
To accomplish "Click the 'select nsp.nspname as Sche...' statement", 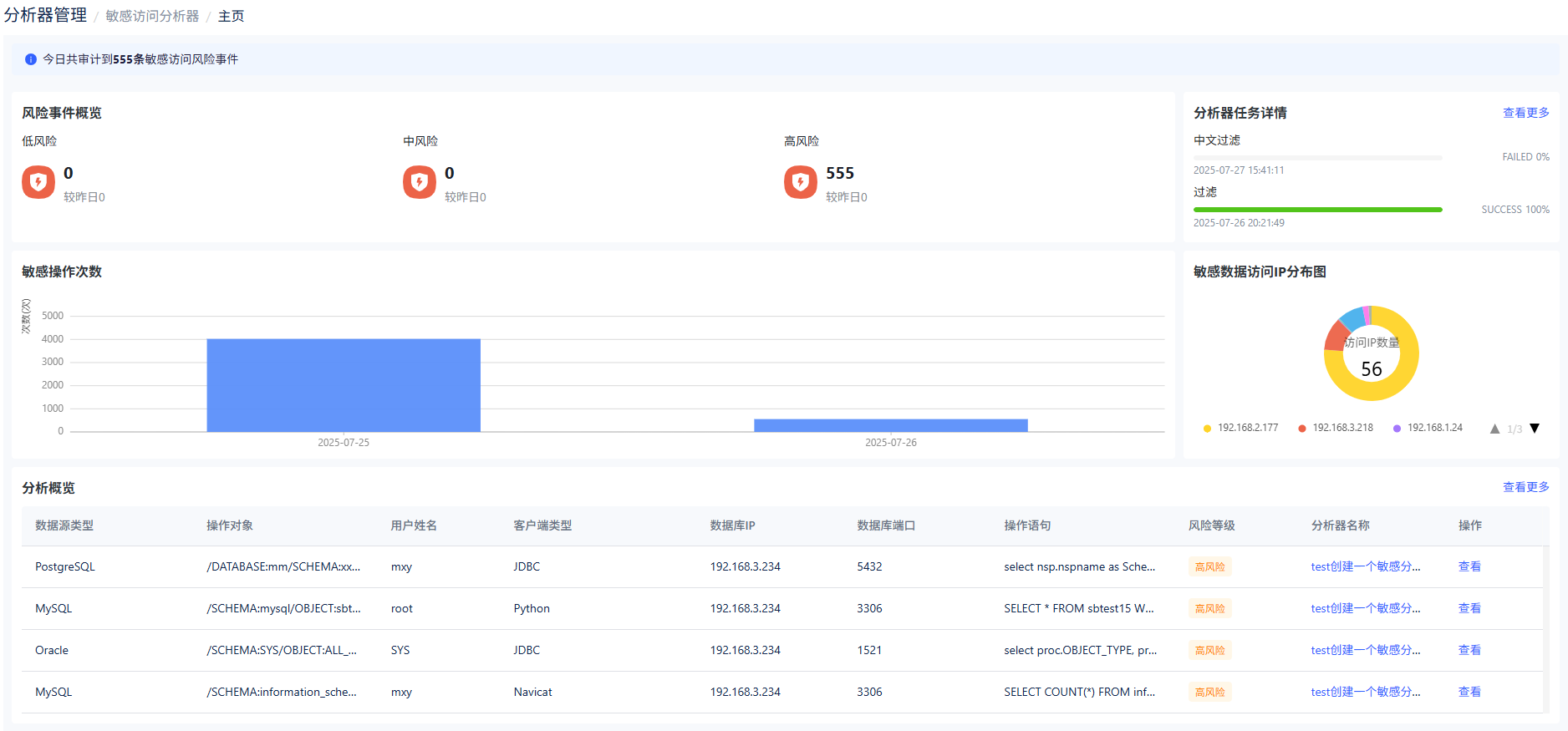I will pyautogui.click(x=1080, y=566).
